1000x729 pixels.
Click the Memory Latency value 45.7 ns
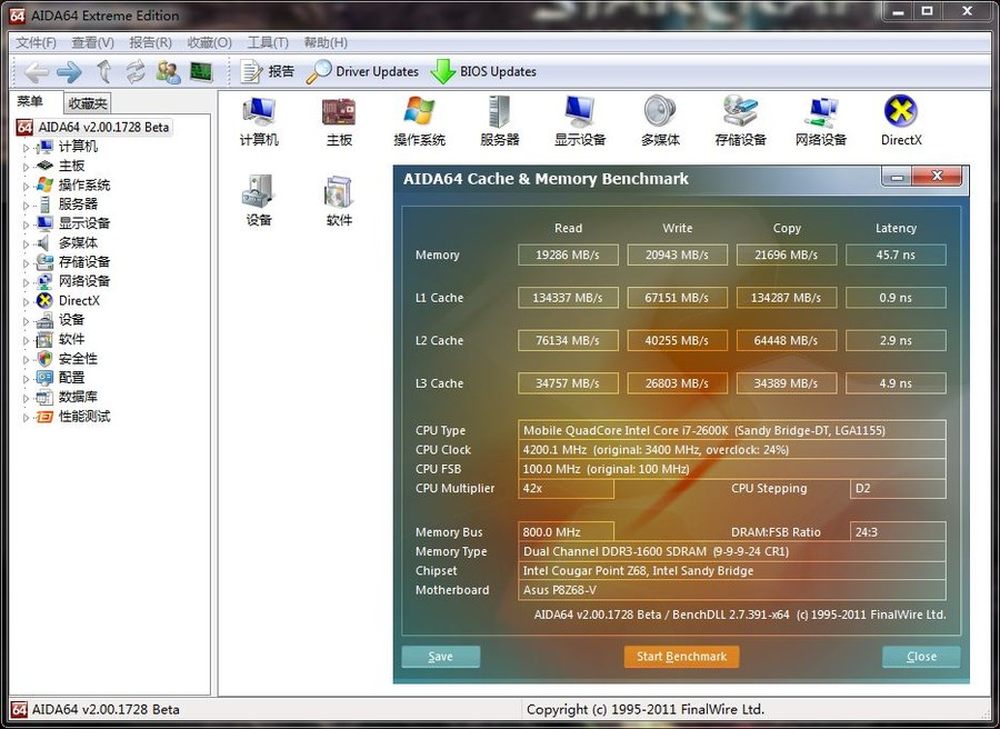895,255
